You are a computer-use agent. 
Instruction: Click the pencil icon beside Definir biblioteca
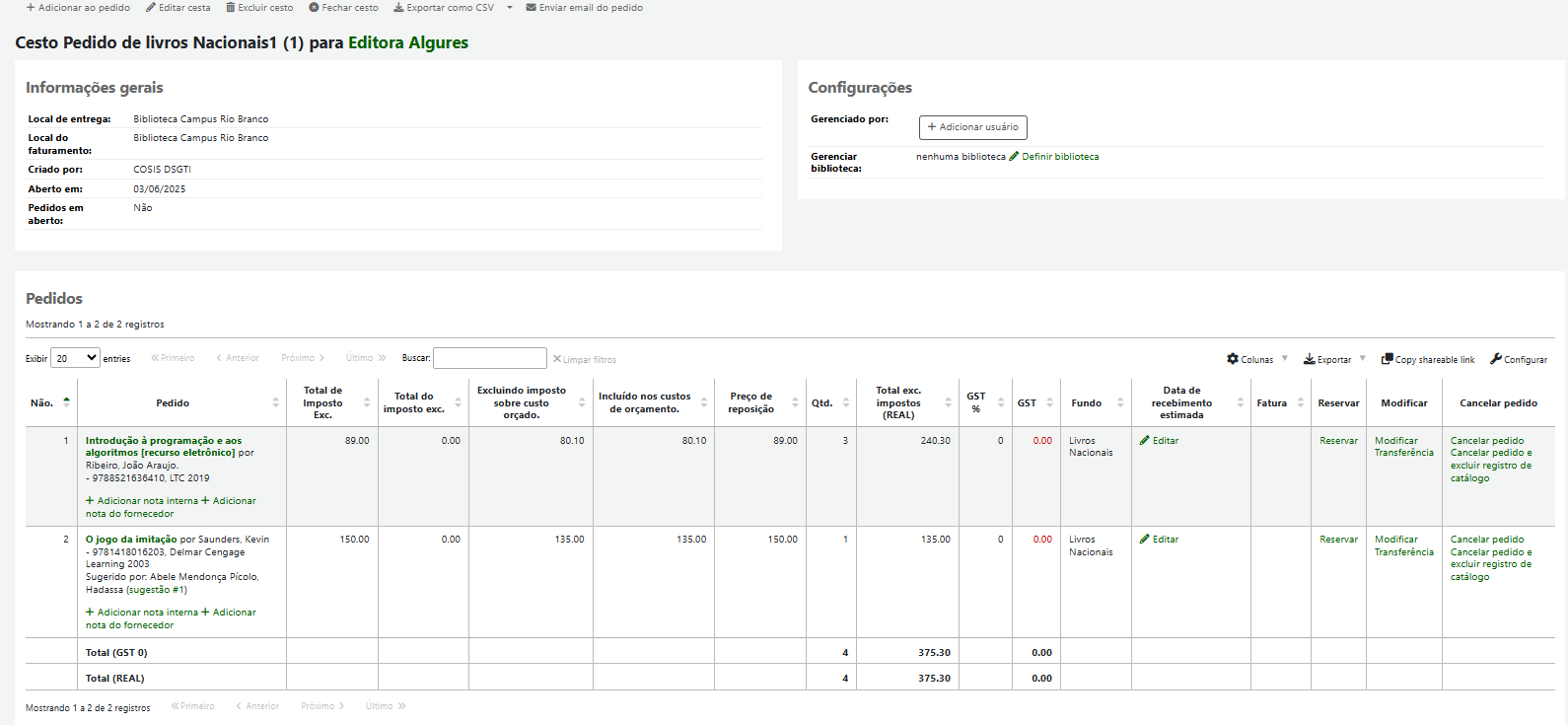tap(1014, 157)
